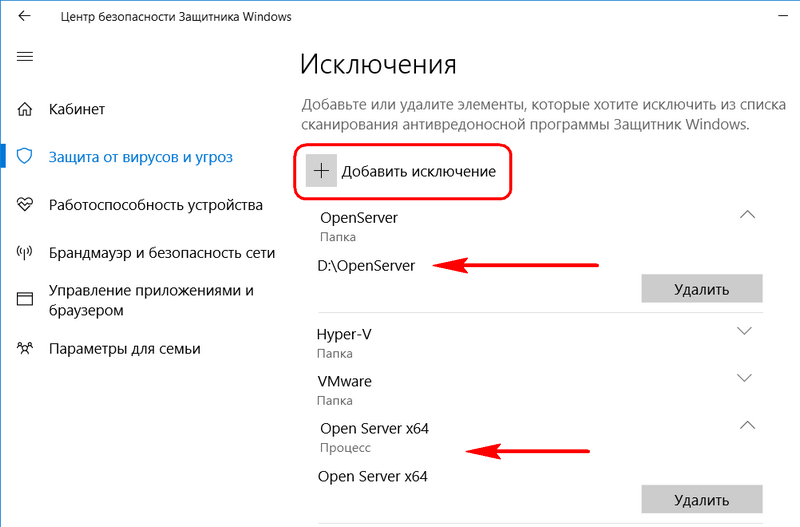Collapse the Open Server x64 process entry
800x527 pixels.
click(747, 425)
